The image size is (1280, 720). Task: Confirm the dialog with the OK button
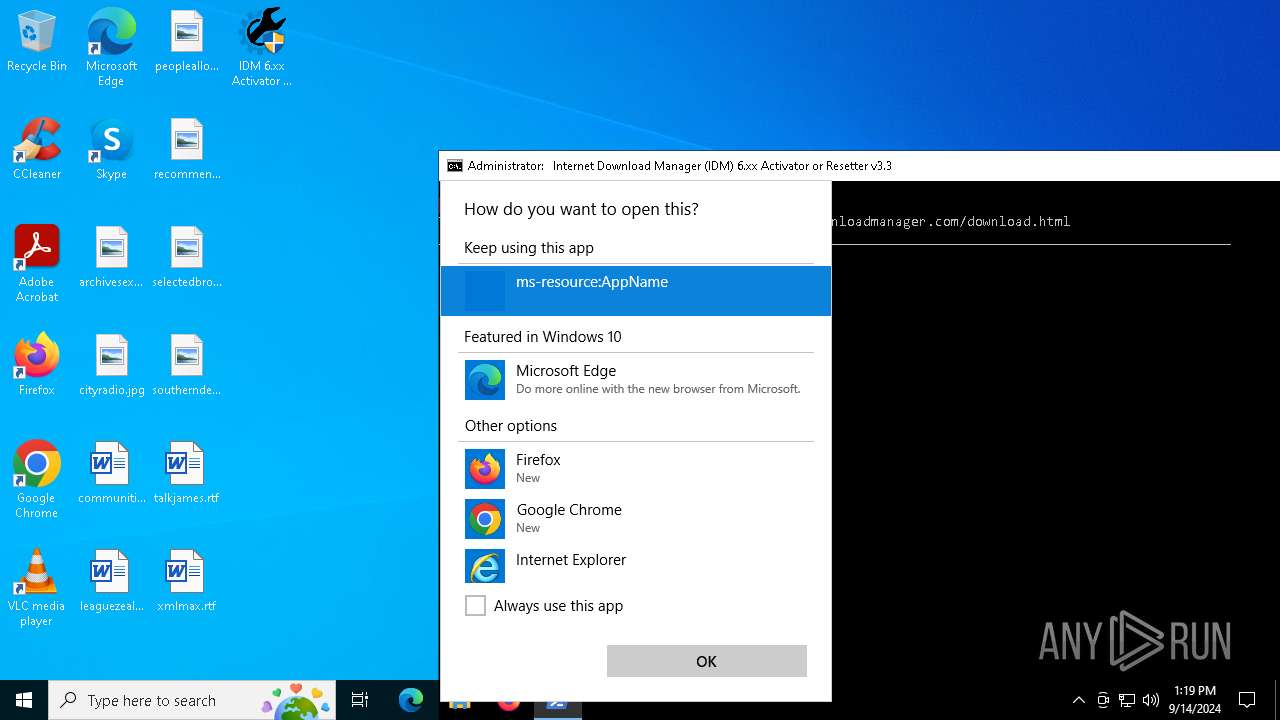point(707,661)
